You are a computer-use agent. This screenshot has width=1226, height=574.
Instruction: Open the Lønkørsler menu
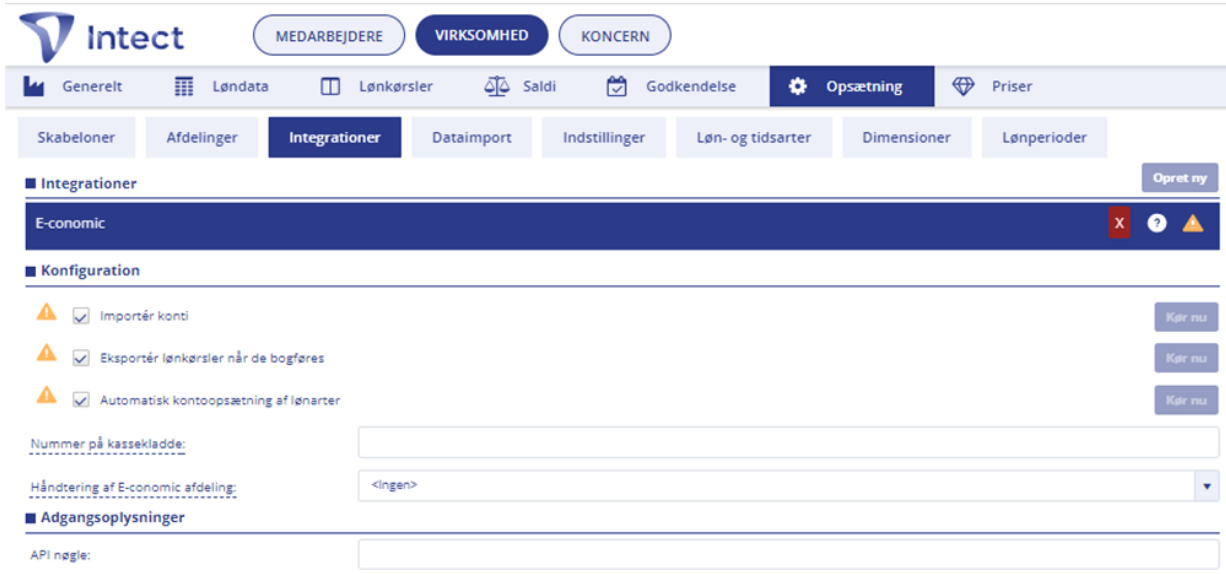(x=377, y=86)
